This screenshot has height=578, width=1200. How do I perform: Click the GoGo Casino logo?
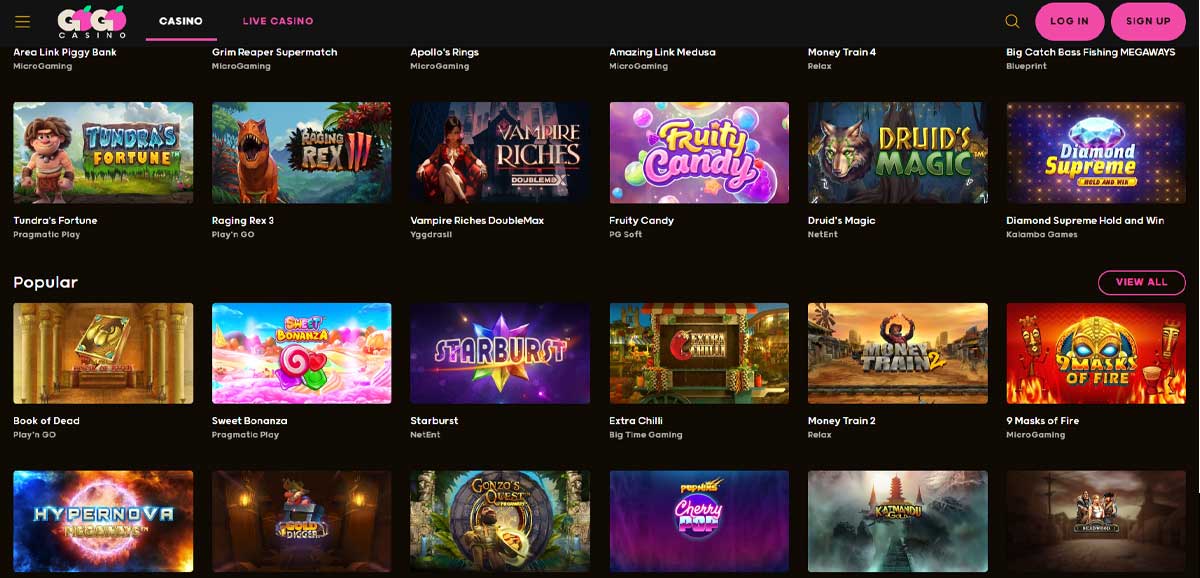(x=91, y=21)
